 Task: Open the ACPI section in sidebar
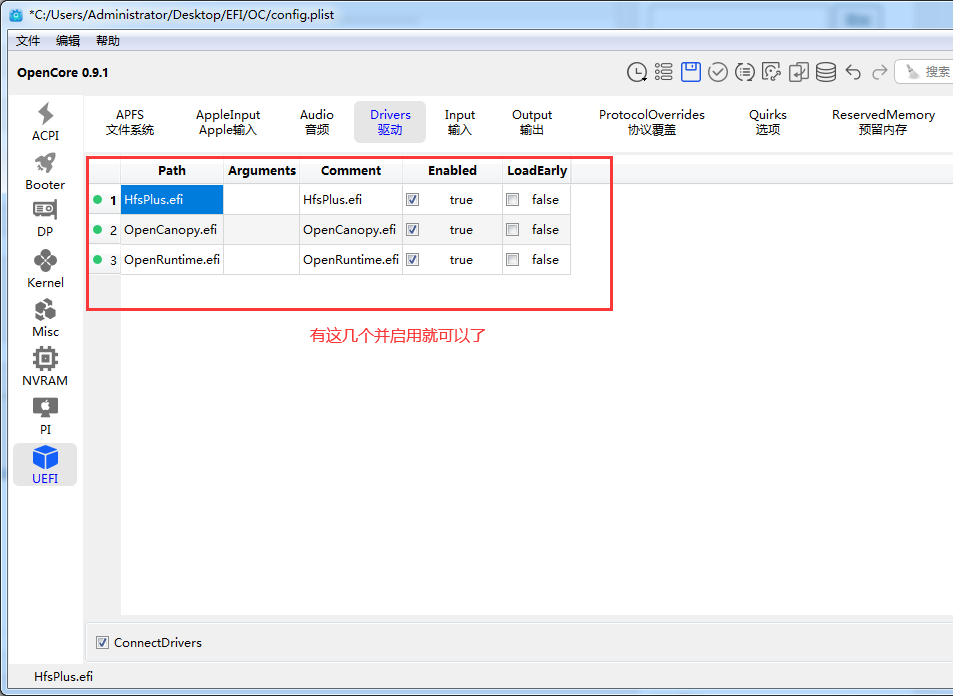click(45, 121)
